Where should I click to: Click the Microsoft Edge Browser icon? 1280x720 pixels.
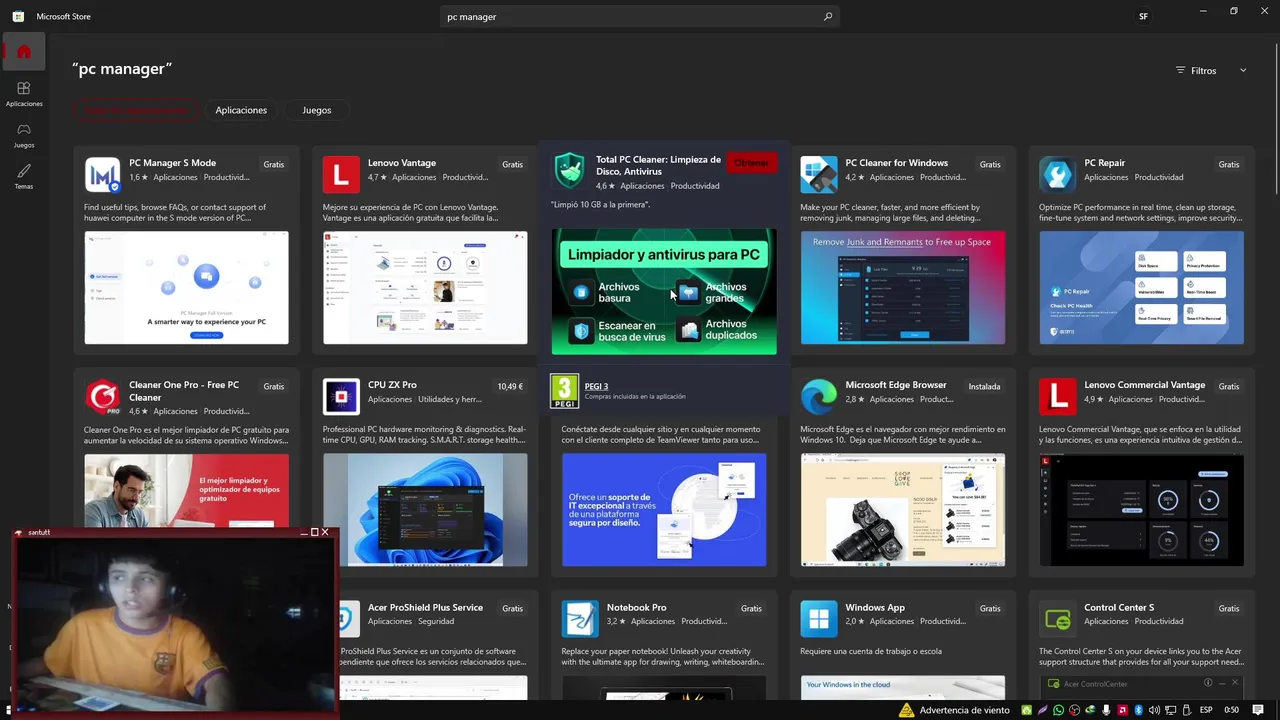pos(819,397)
